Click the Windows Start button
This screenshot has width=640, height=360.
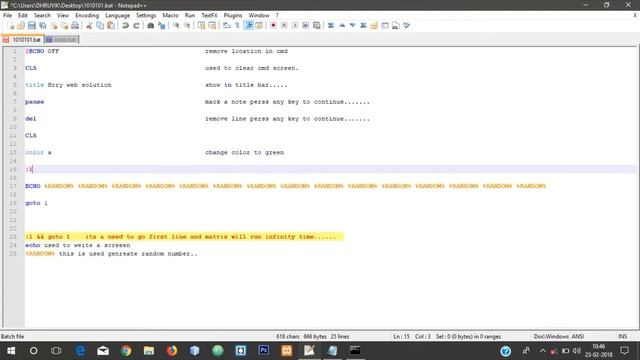(11, 351)
